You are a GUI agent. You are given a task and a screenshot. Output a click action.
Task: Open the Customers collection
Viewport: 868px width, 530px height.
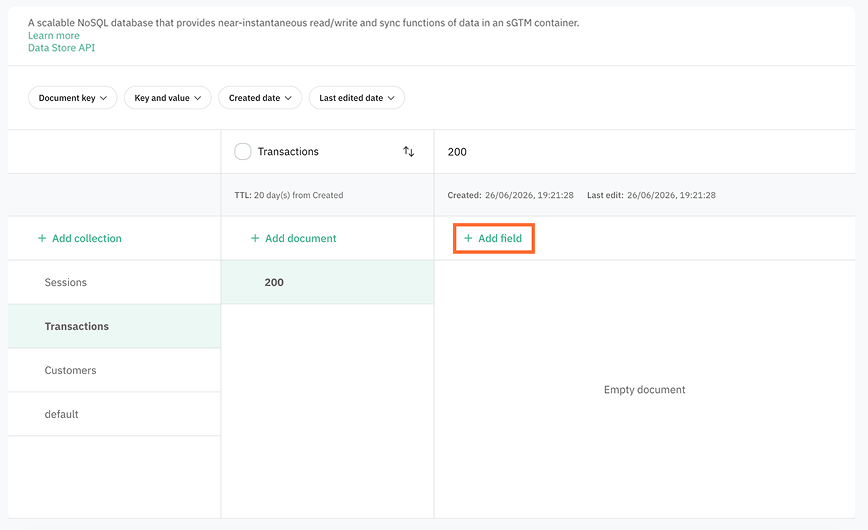tap(114, 370)
